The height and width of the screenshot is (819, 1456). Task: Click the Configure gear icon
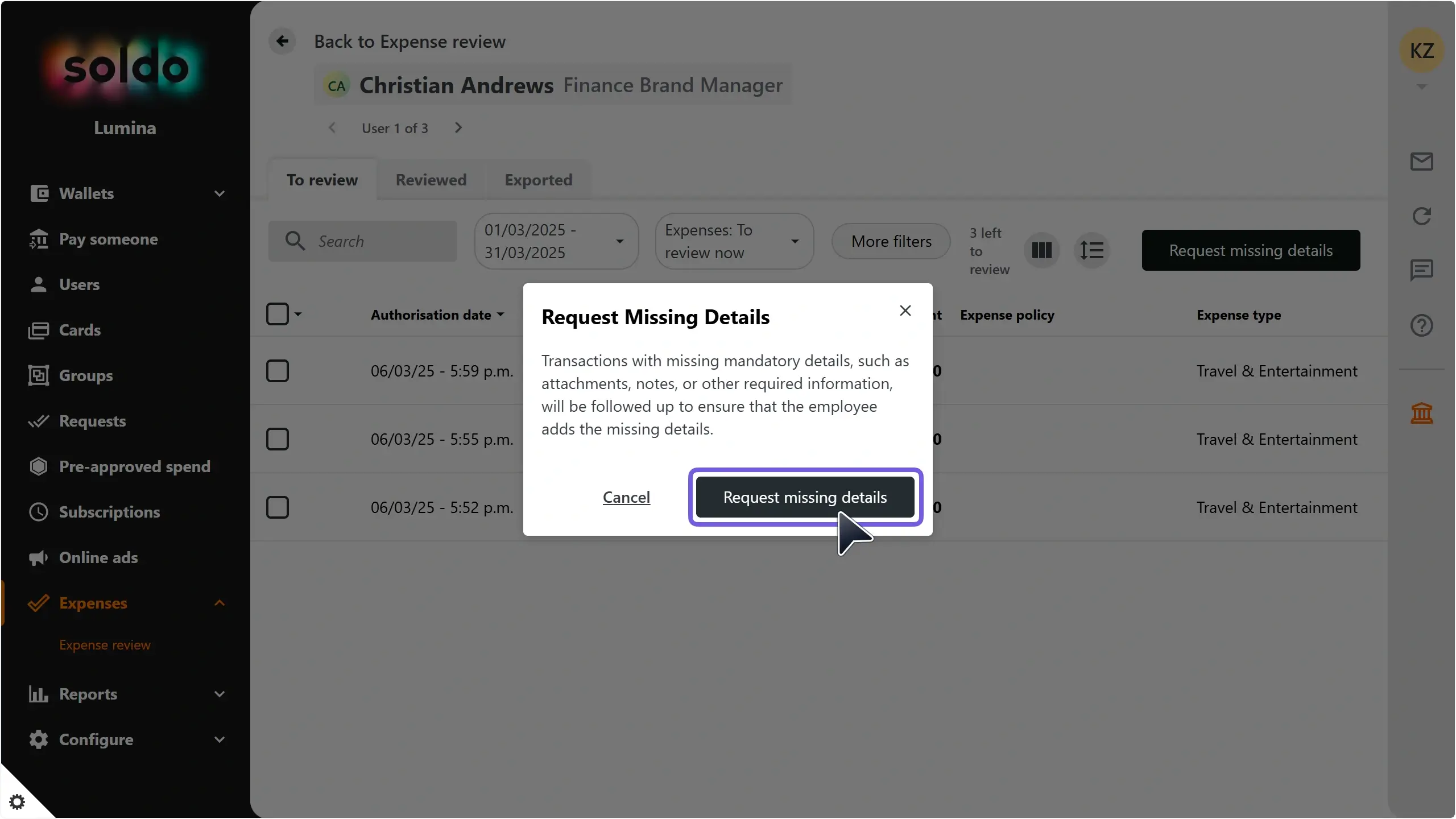(x=39, y=739)
